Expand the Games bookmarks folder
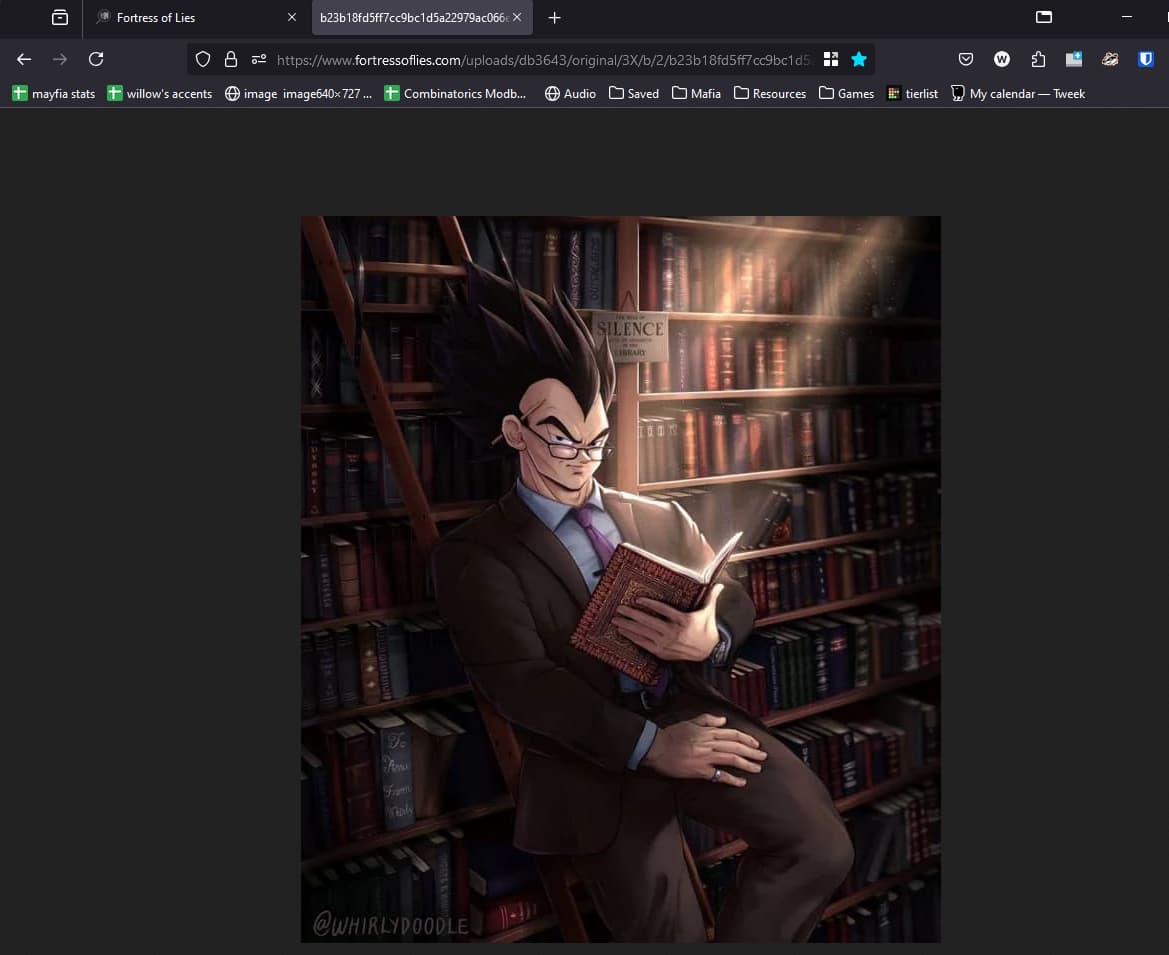 click(x=846, y=93)
